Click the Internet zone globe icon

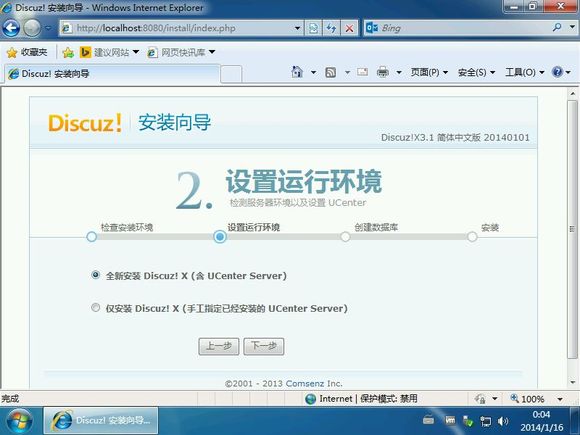coord(311,399)
